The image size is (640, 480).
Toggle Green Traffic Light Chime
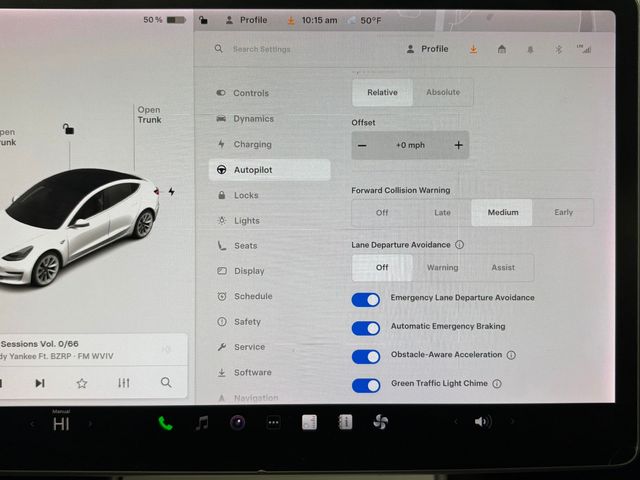point(366,384)
